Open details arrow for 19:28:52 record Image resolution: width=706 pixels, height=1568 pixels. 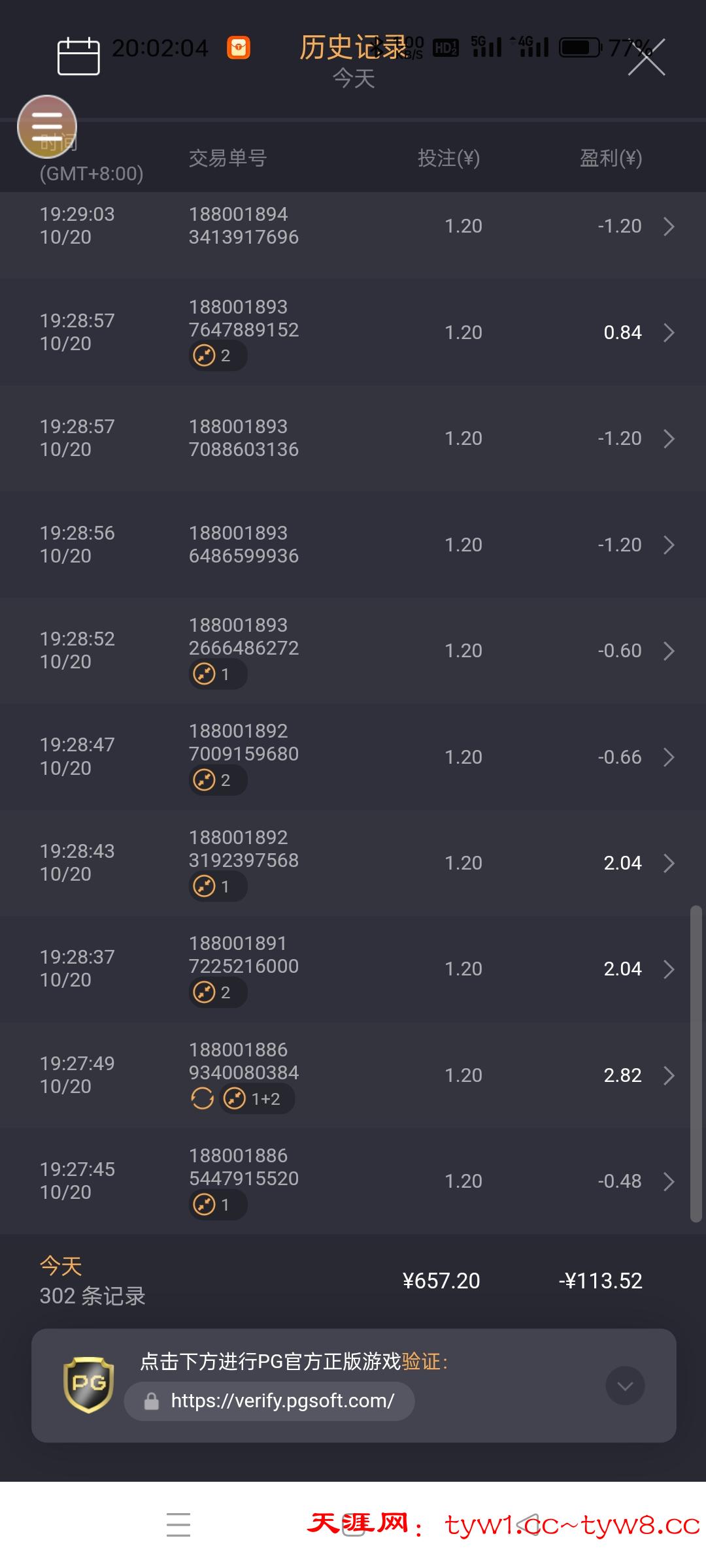pyautogui.click(x=669, y=651)
